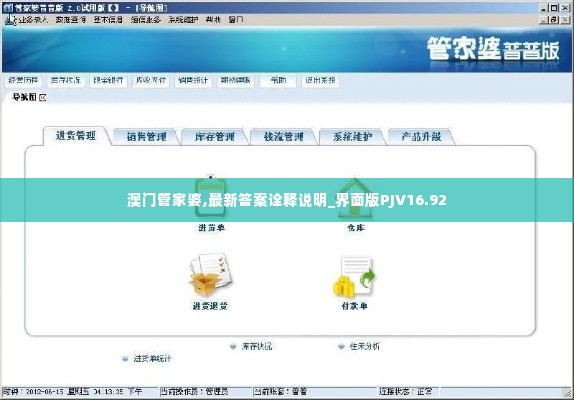Open the 仓库 warehouse house icon
The height and width of the screenshot is (400, 574).
coord(354,198)
